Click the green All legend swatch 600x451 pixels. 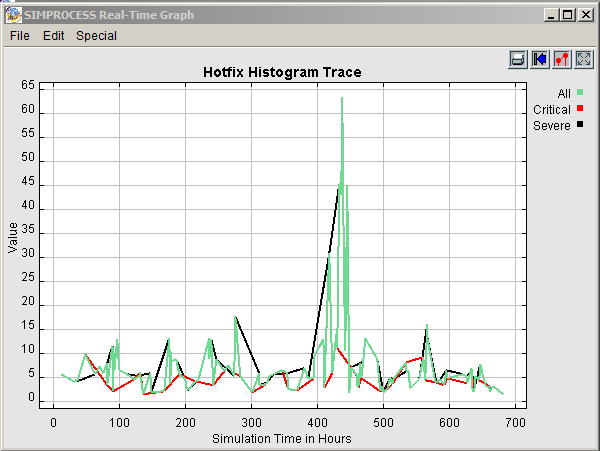tap(580, 92)
